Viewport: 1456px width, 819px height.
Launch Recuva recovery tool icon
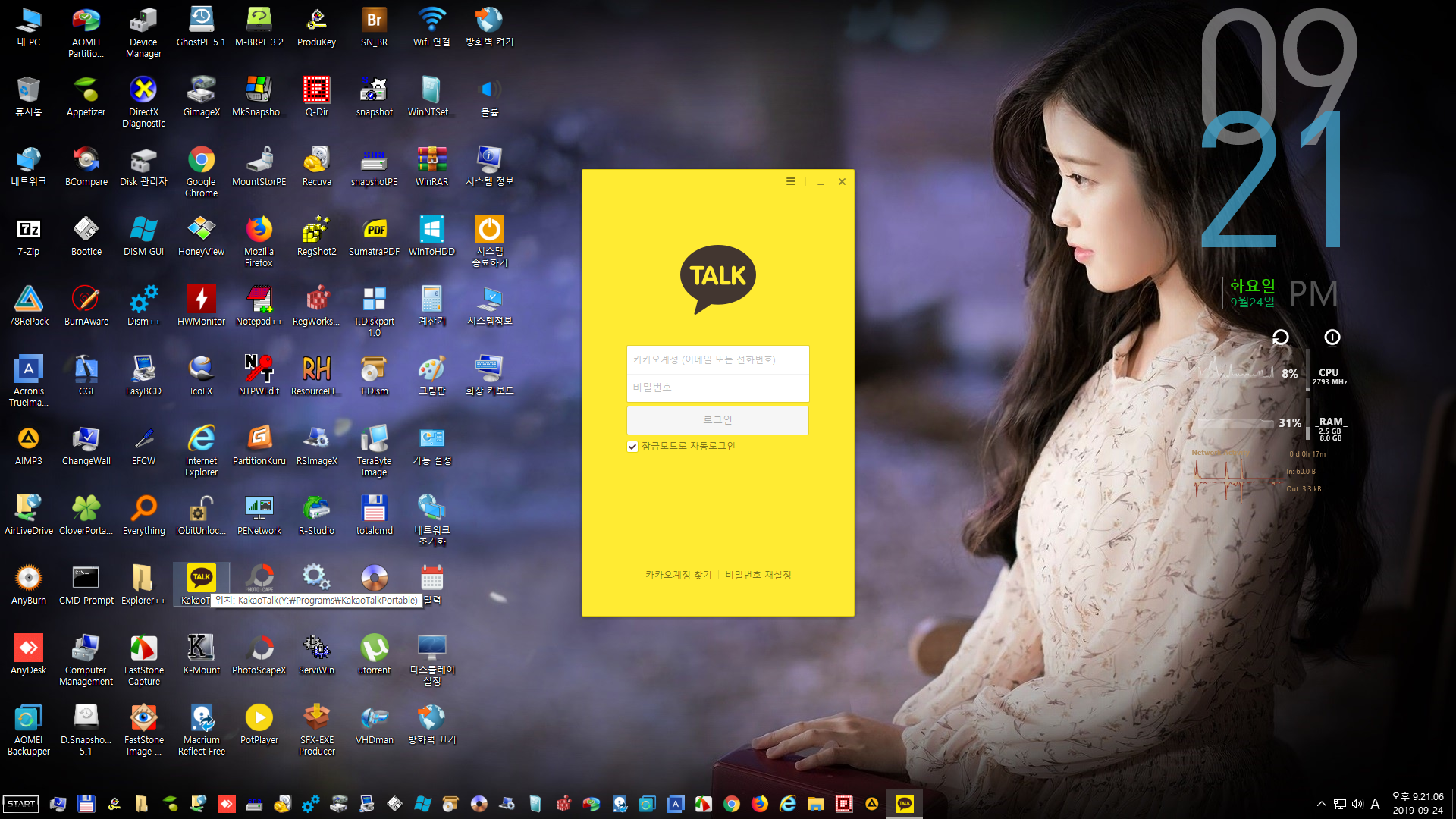[x=316, y=166]
